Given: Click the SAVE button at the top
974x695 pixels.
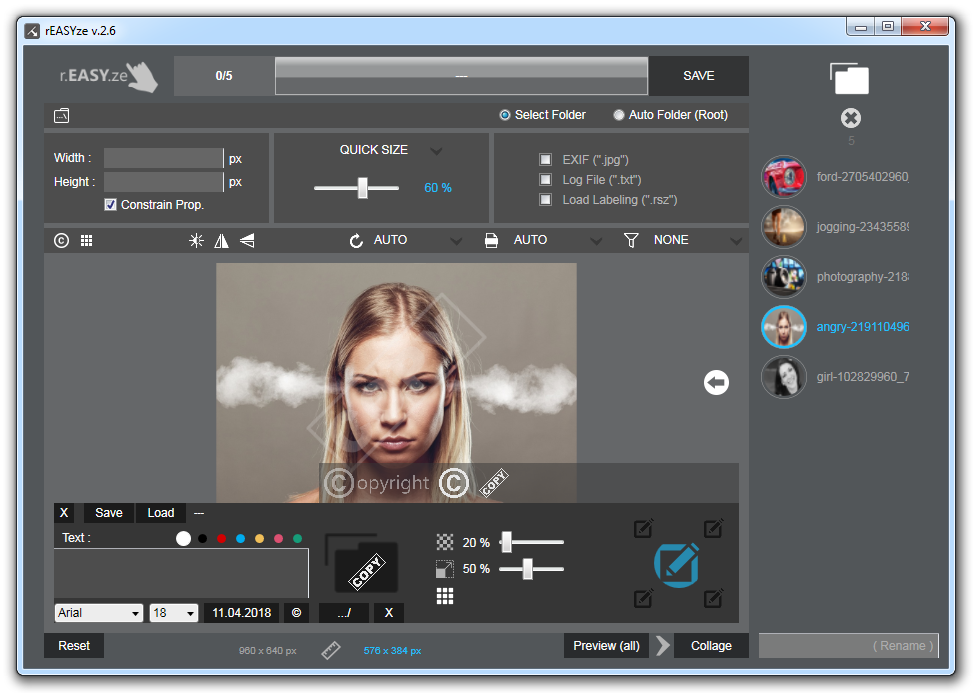Looking at the screenshot, I should coord(698,76).
